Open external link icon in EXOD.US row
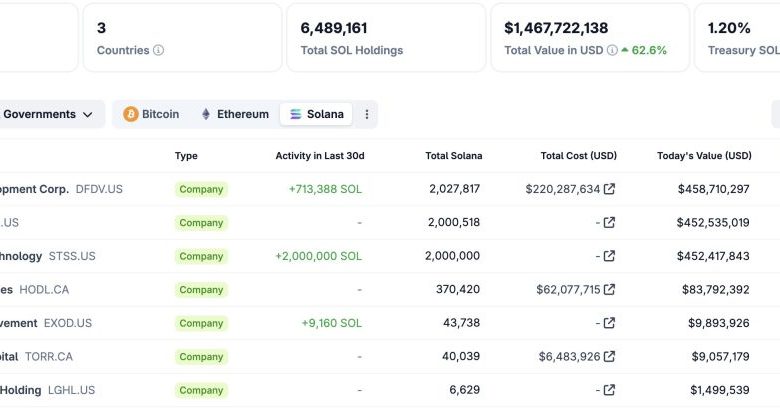This screenshot has height=414, width=780. click(609, 323)
